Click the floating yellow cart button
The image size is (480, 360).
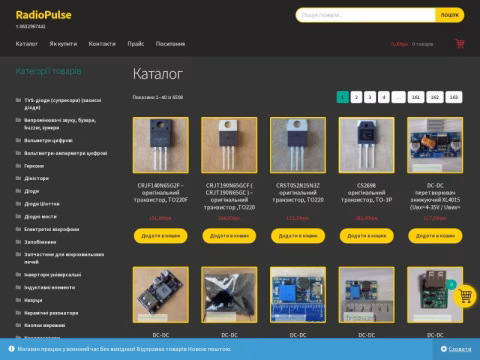(x=465, y=296)
